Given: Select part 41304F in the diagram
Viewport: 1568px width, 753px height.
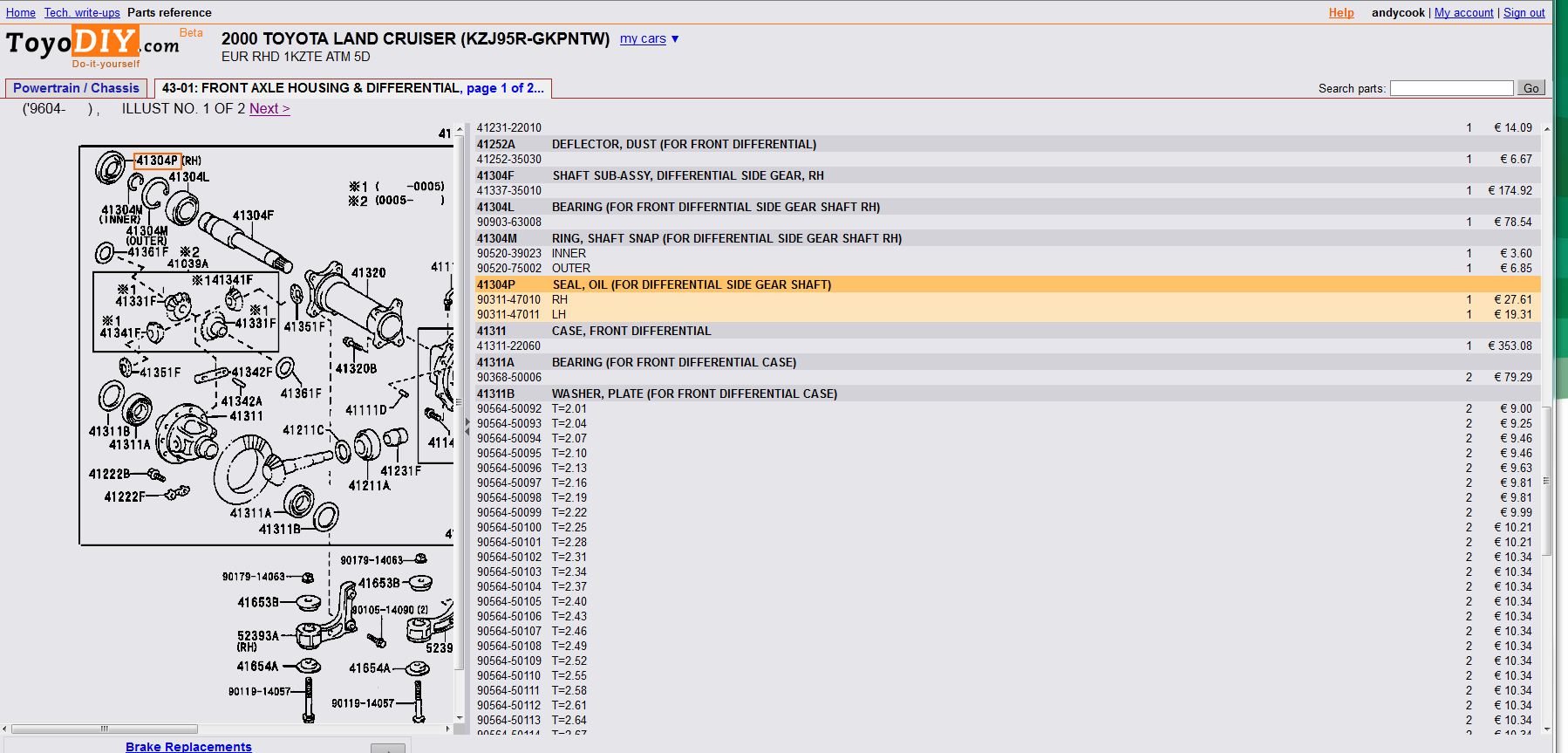Looking at the screenshot, I should click(x=253, y=216).
